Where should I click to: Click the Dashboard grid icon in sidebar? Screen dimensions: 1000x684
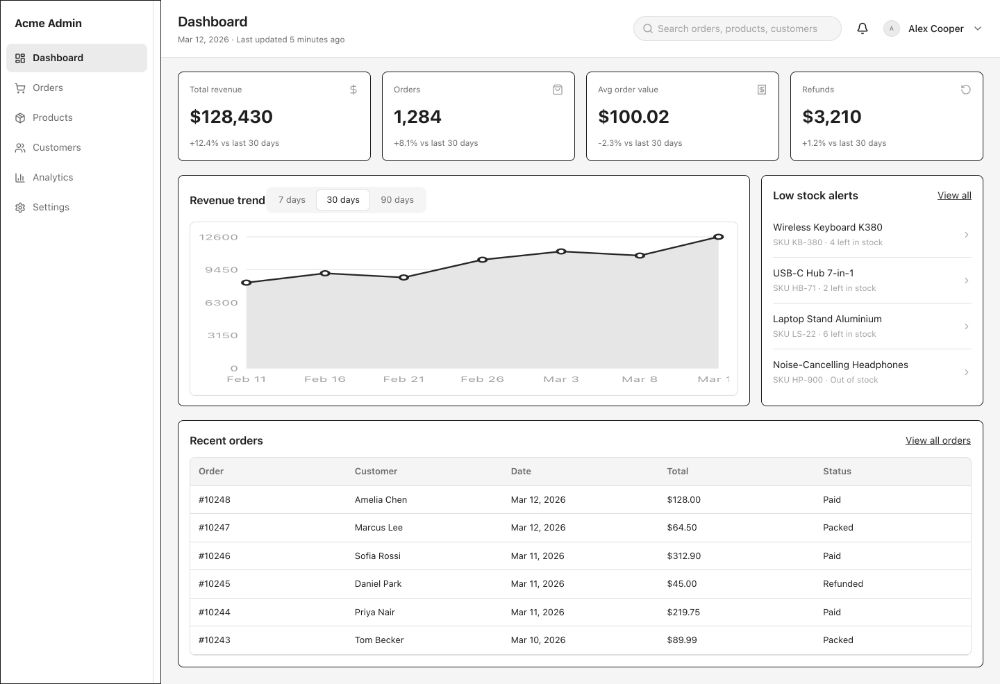(x=20, y=58)
